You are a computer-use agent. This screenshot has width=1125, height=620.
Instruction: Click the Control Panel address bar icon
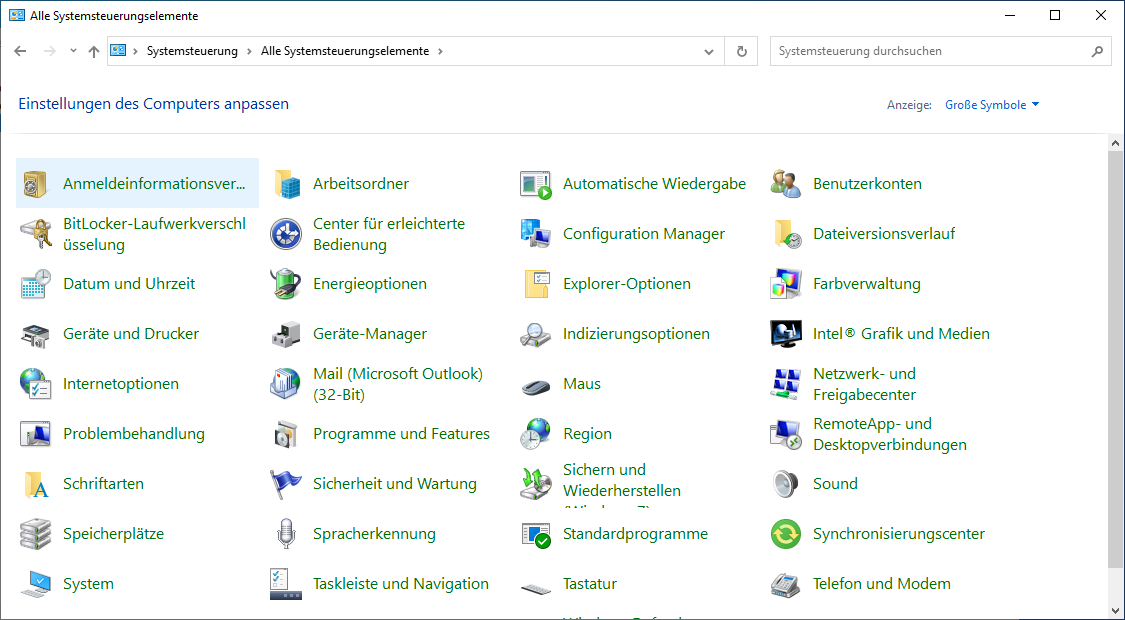point(118,51)
